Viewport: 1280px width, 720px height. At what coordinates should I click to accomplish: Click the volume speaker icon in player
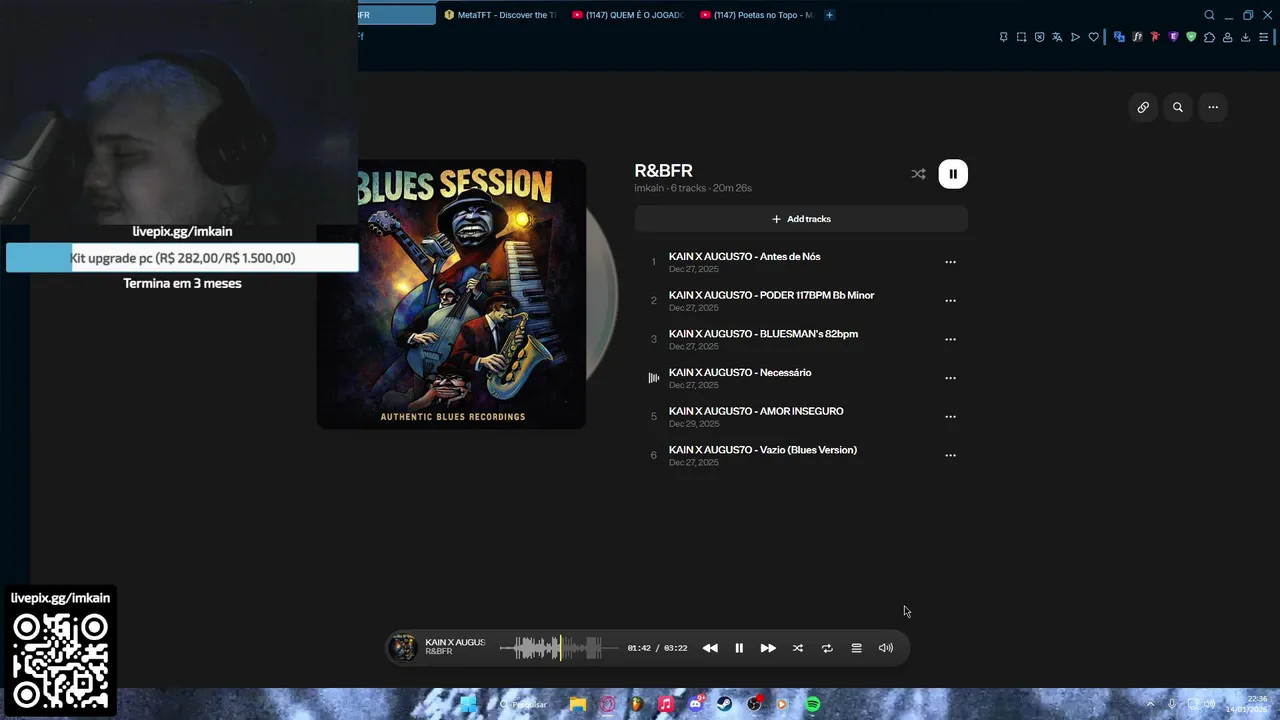click(x=886, y=648)
